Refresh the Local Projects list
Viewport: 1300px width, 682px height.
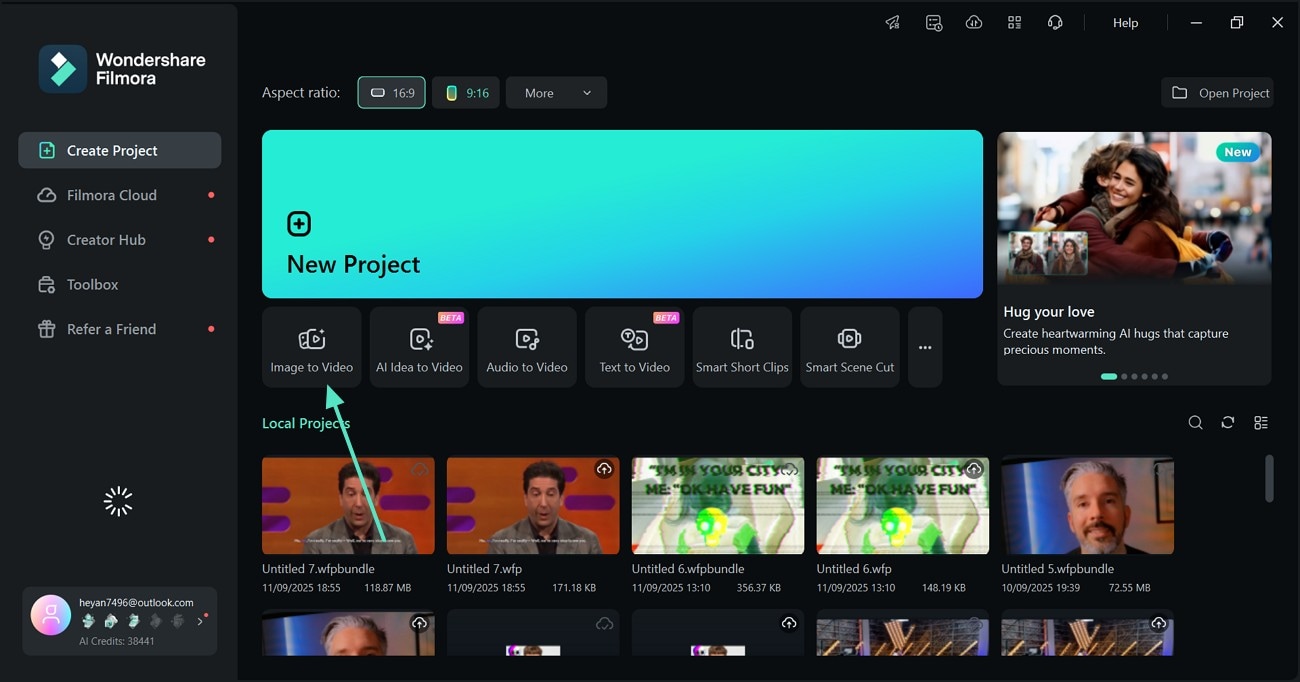coord(1228,422)
